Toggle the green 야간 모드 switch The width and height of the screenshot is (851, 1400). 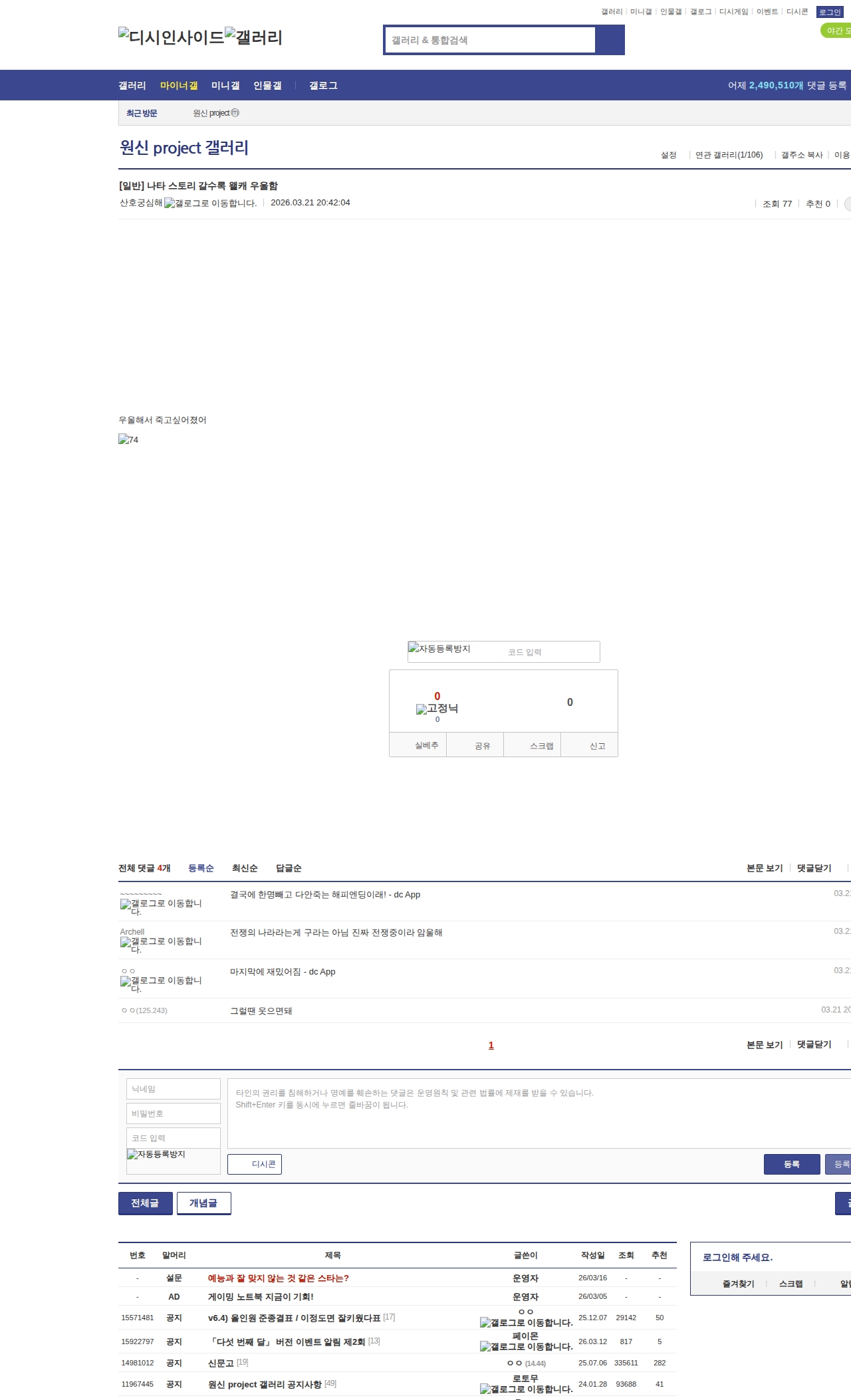tap(836, 31)
